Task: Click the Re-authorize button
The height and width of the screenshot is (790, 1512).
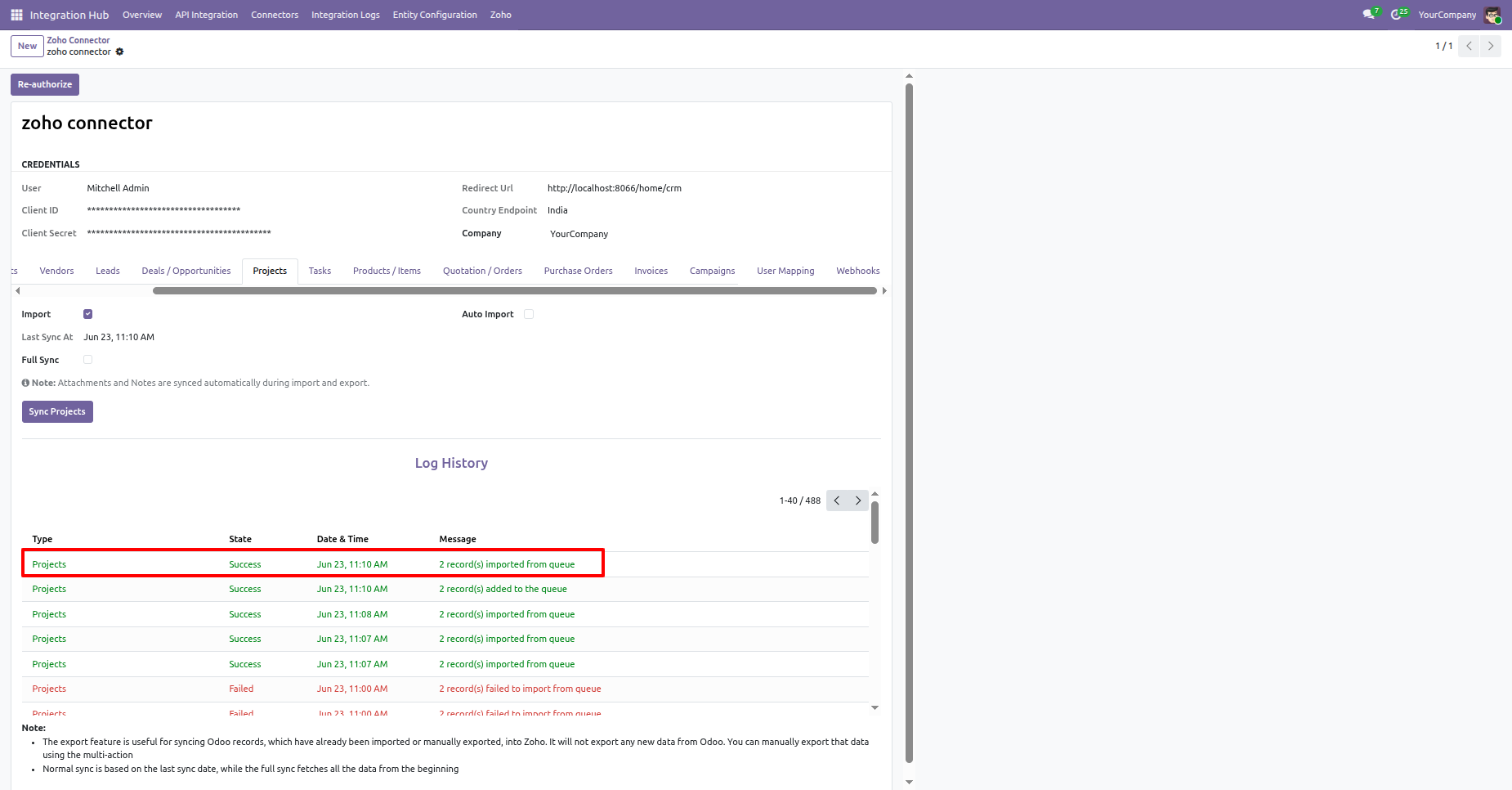Action: click(x=45, y=84)
